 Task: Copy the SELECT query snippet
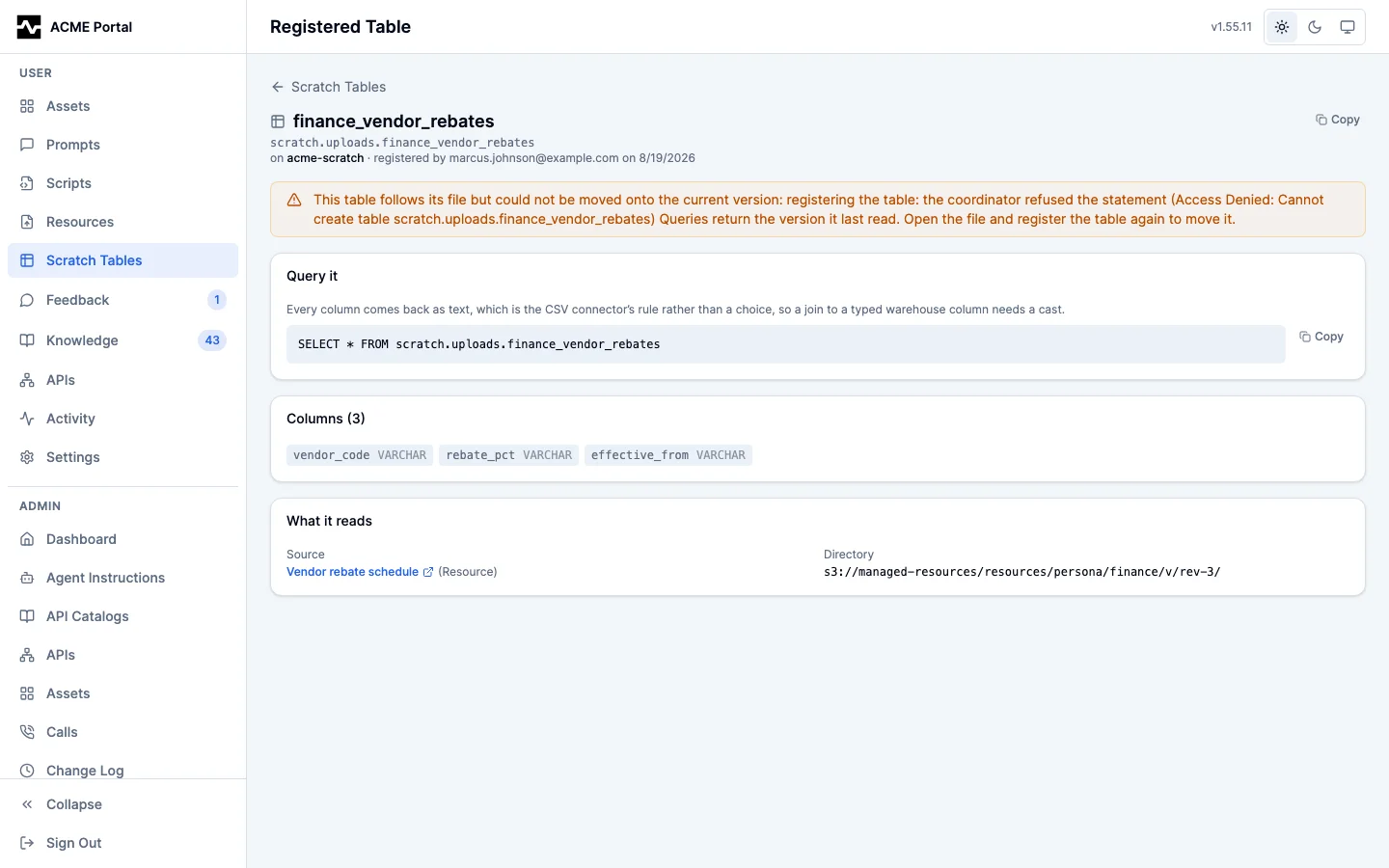point(1321,337)
